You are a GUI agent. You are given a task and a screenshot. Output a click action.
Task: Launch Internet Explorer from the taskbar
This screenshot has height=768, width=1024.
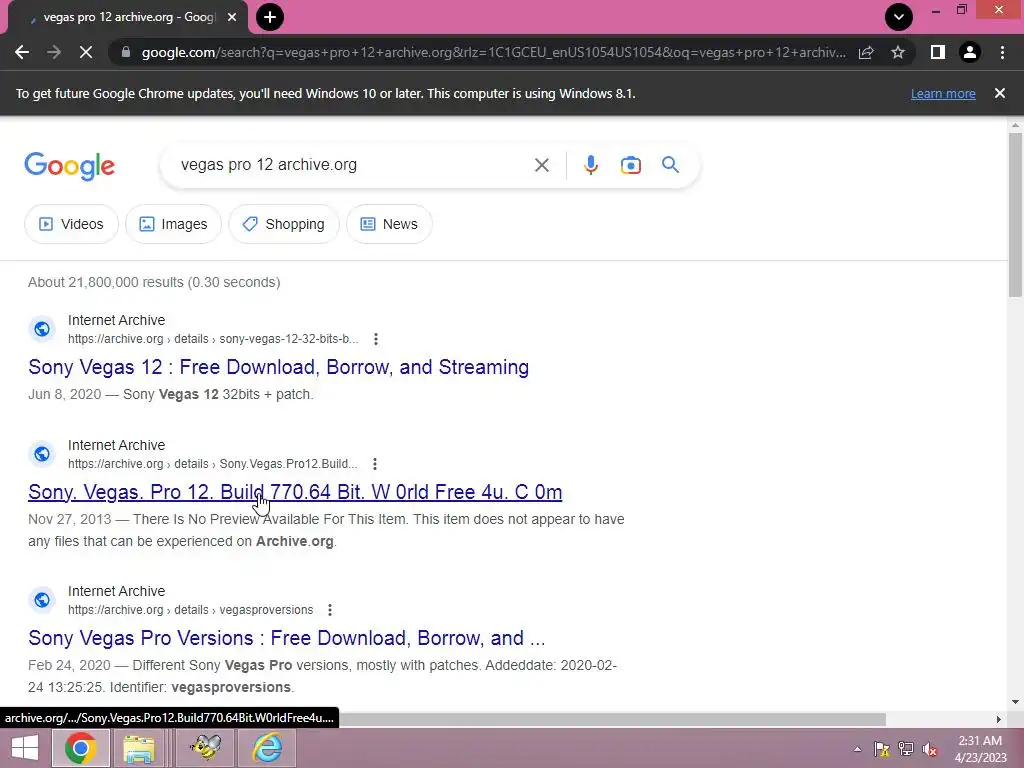coord(268,748)
